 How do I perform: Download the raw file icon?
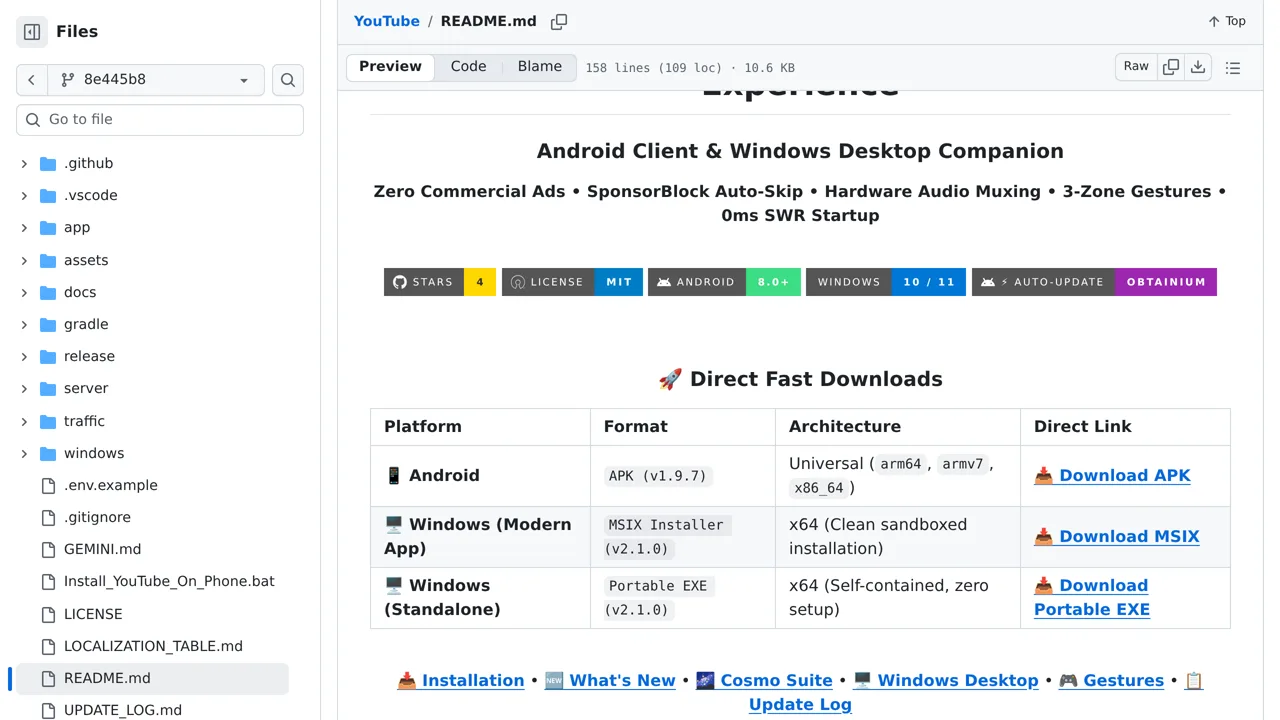click(1198, 67)
